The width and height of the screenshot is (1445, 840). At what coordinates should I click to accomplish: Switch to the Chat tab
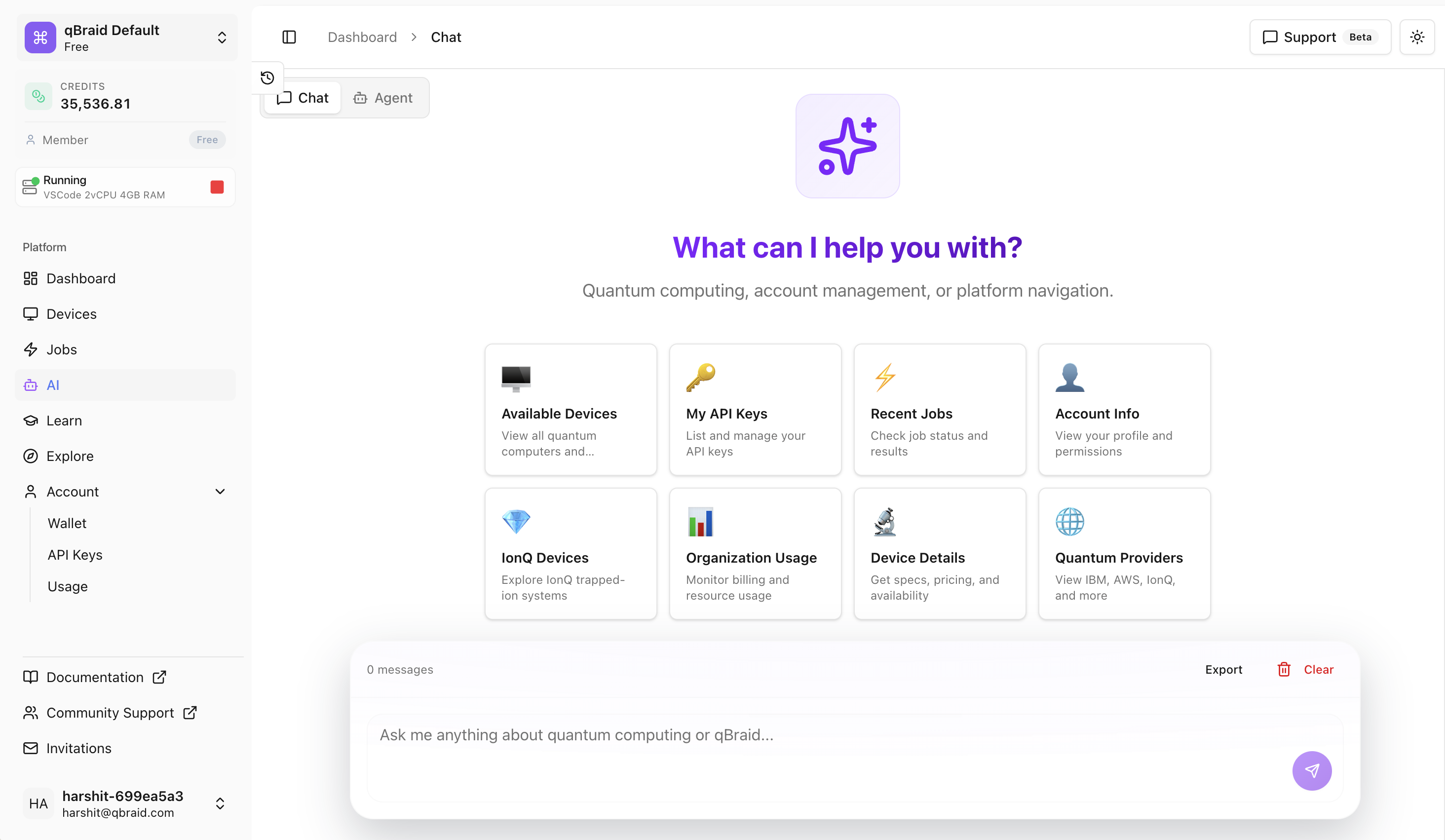[x=302, y=98]
